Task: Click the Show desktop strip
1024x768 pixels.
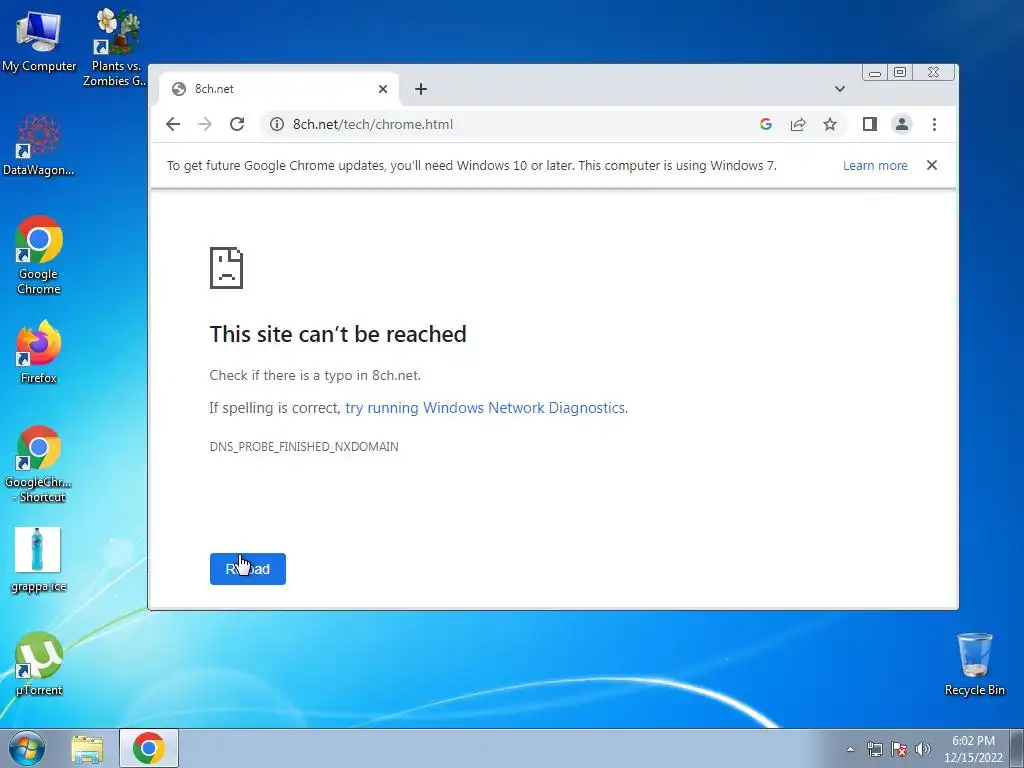Action: coord(1017,748)
